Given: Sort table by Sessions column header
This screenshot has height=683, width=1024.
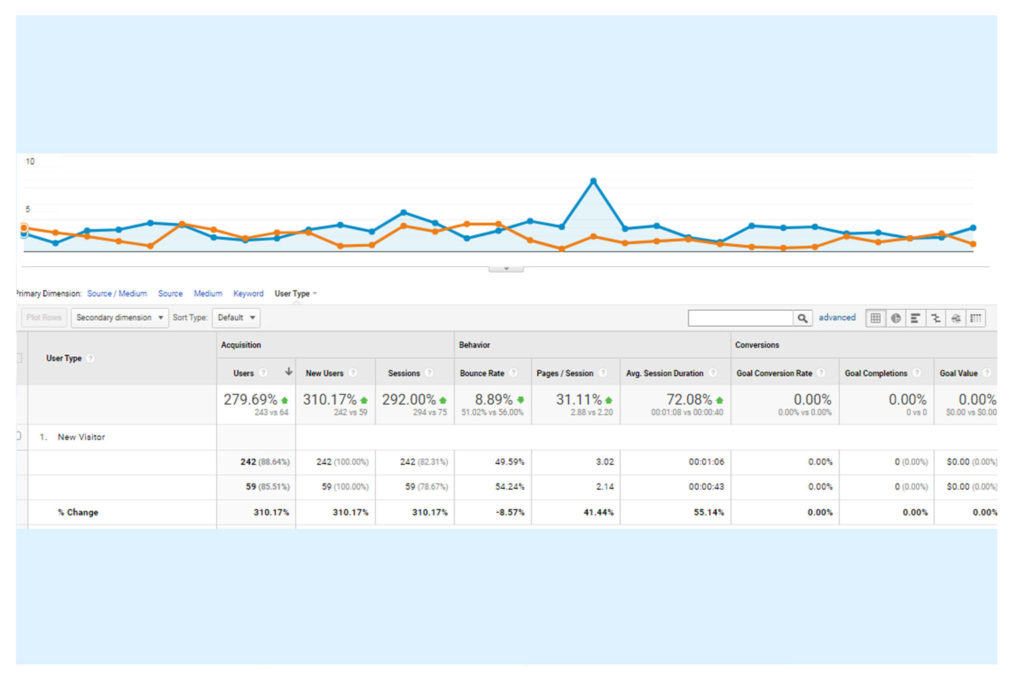Looking at the screenshot, I should click(x=404, y=373).
